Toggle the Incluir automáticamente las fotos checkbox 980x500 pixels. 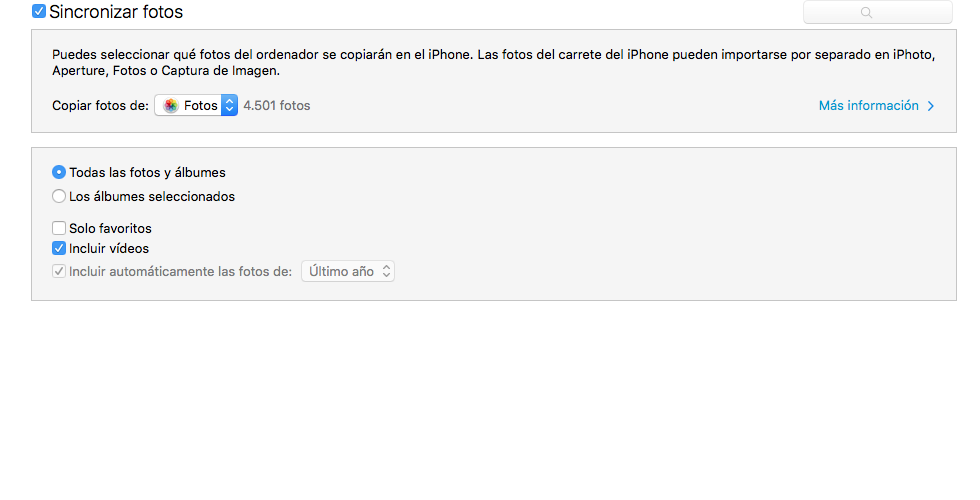click(x=59, y=271)
